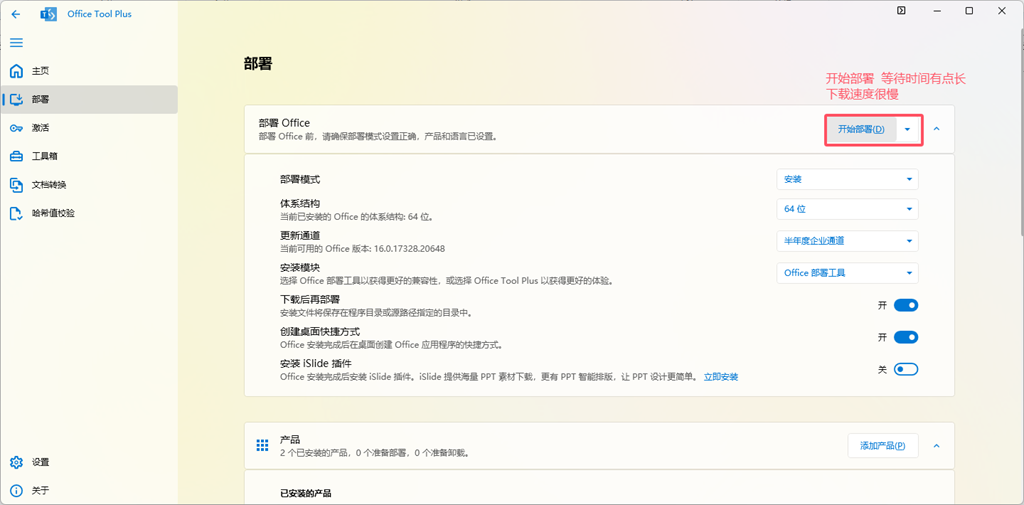Click the Office Tool Plus title text

pos(99,14)
